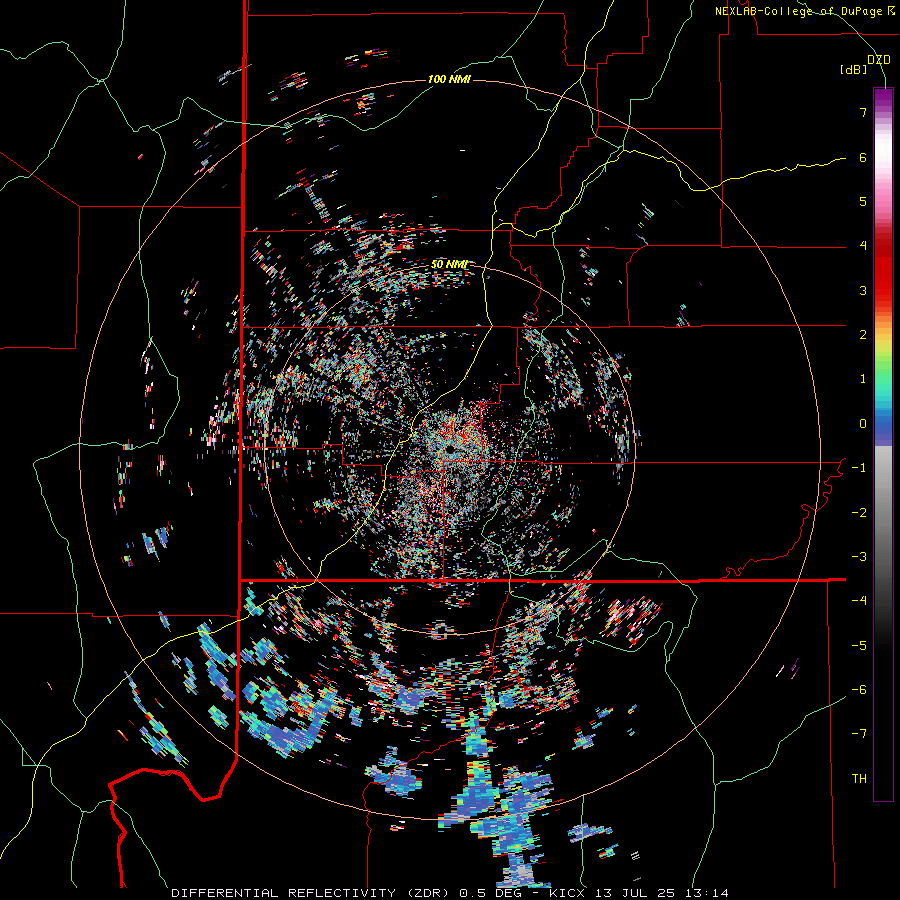Click the (ZDR) abbreviation in the caption

click(x=428, y=893)
